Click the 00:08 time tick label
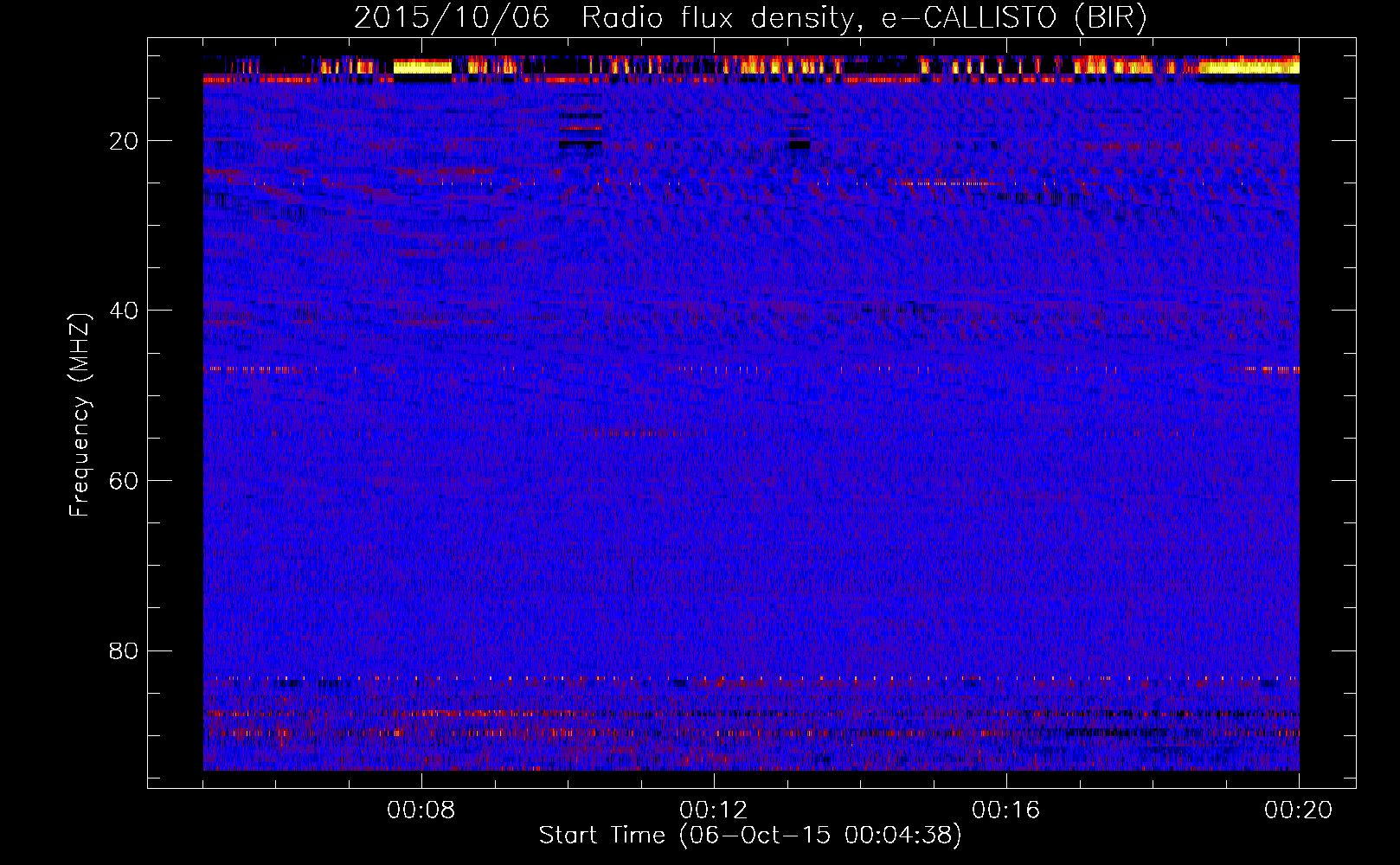Image resolution: width=1400 pixels, height=865 pixels. [421, 811]
